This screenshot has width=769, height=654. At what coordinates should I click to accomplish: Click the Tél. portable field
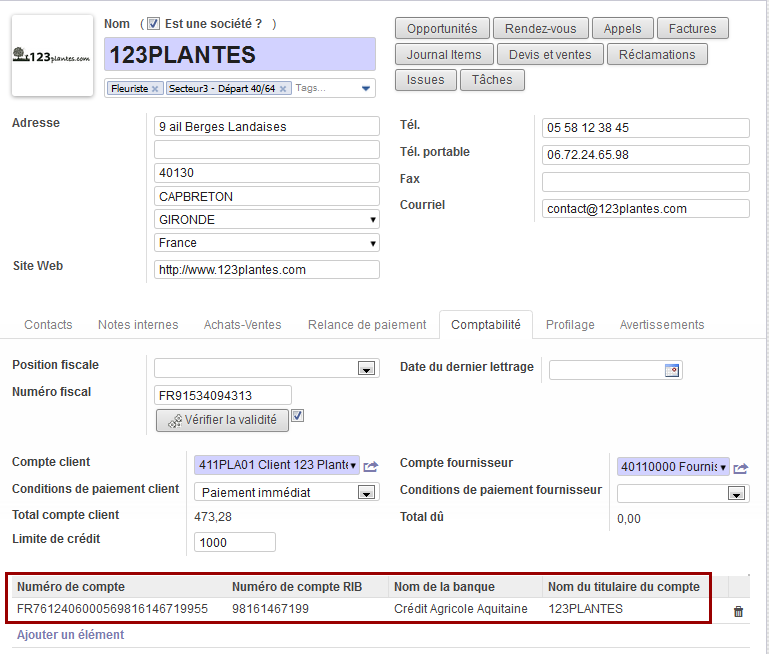point(645,155)
